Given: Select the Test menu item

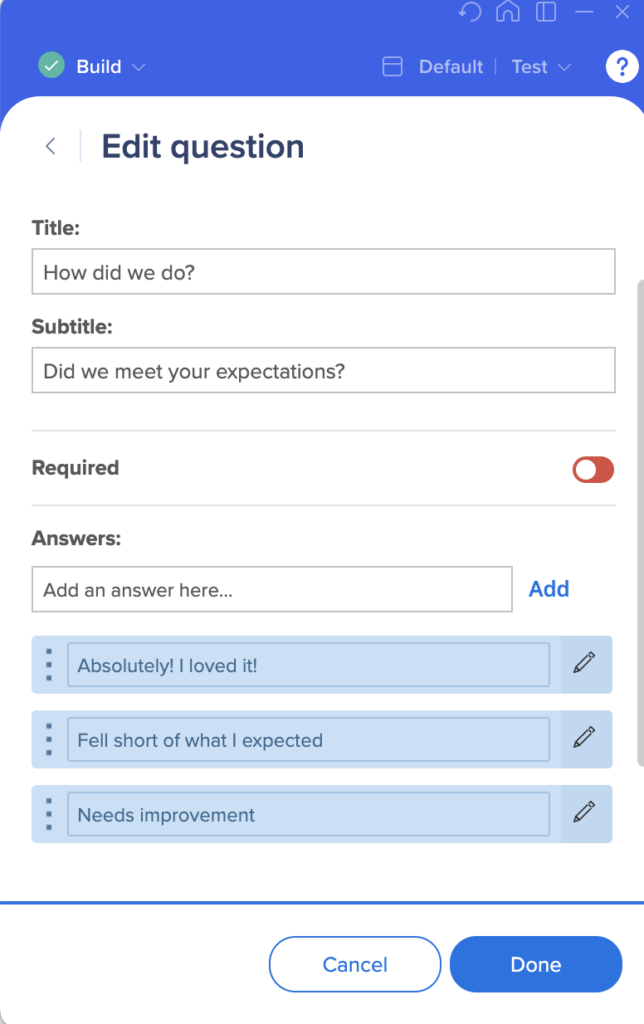Looking at the screenshot, I should [529, 66].
